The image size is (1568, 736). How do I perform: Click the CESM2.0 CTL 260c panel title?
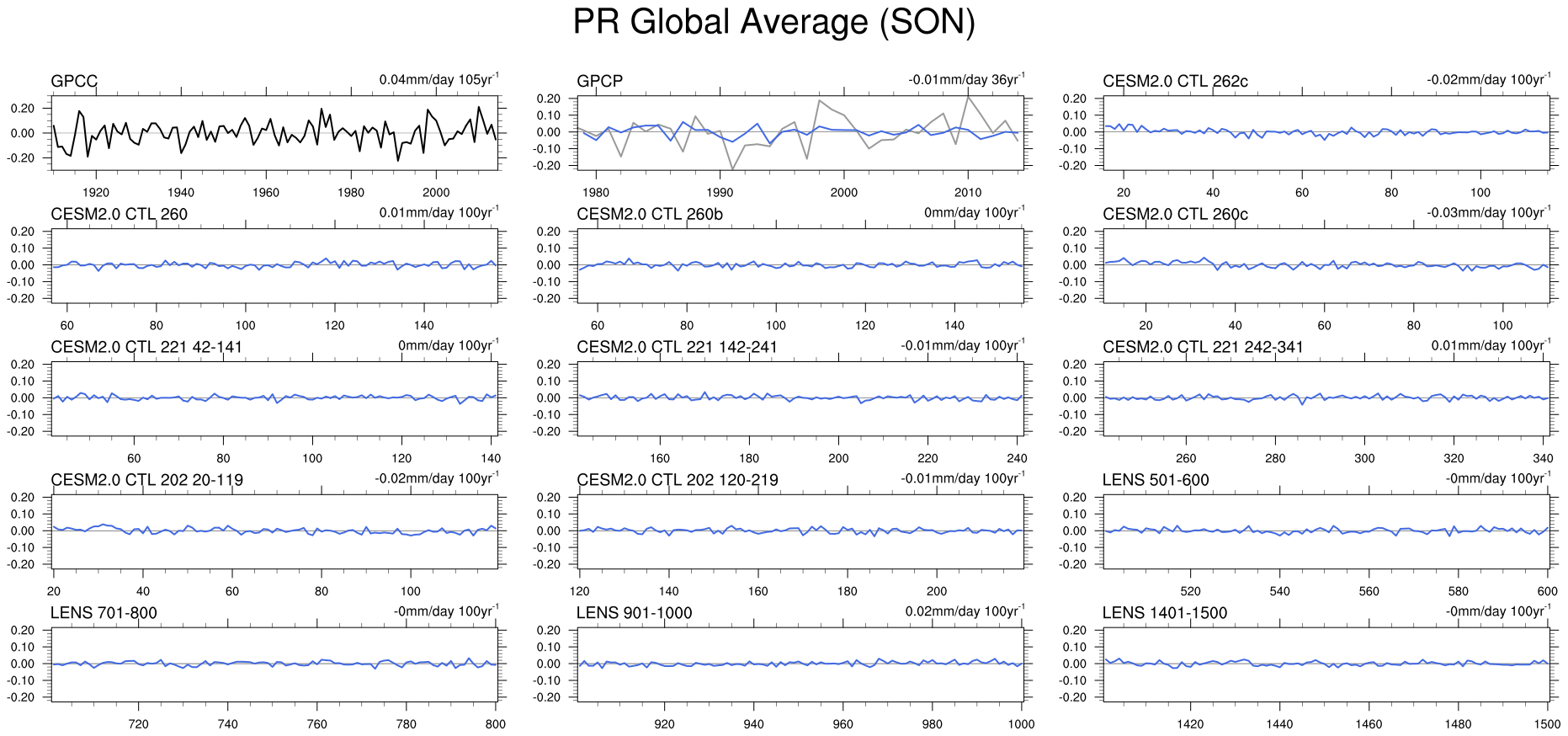click(x=1175, y=214)
